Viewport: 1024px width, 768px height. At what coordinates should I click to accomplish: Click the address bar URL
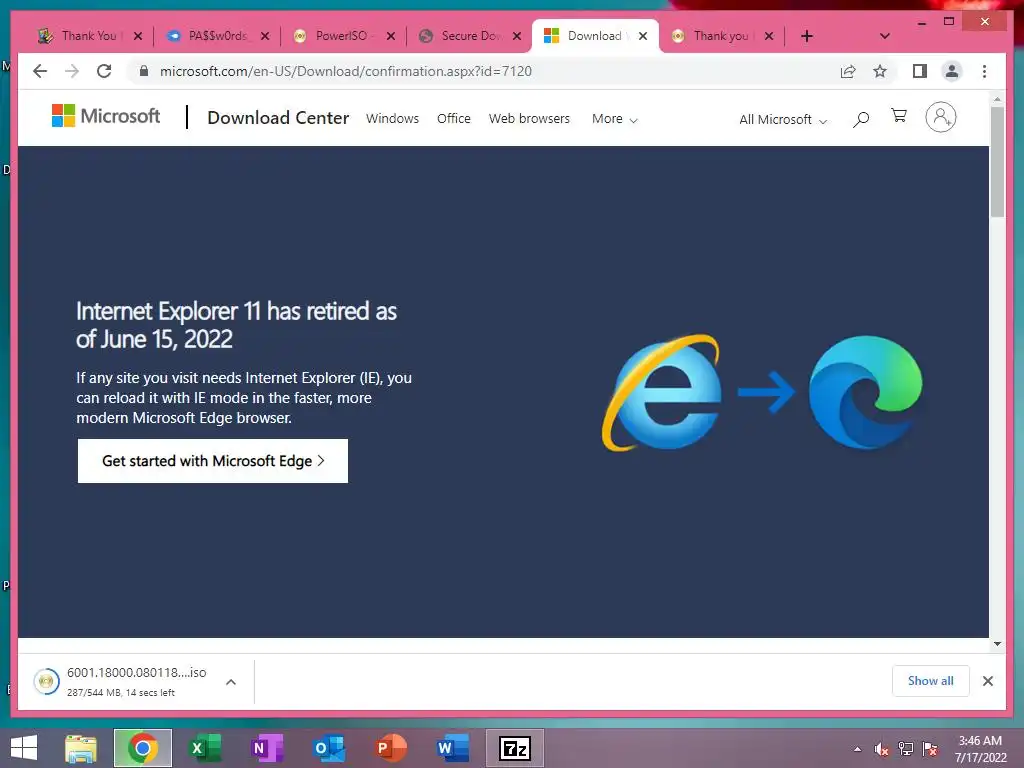[346, 71]
